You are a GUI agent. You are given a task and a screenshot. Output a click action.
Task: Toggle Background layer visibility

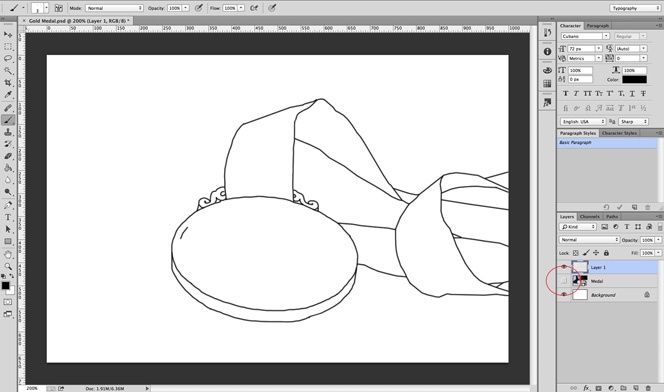point(564,295)
